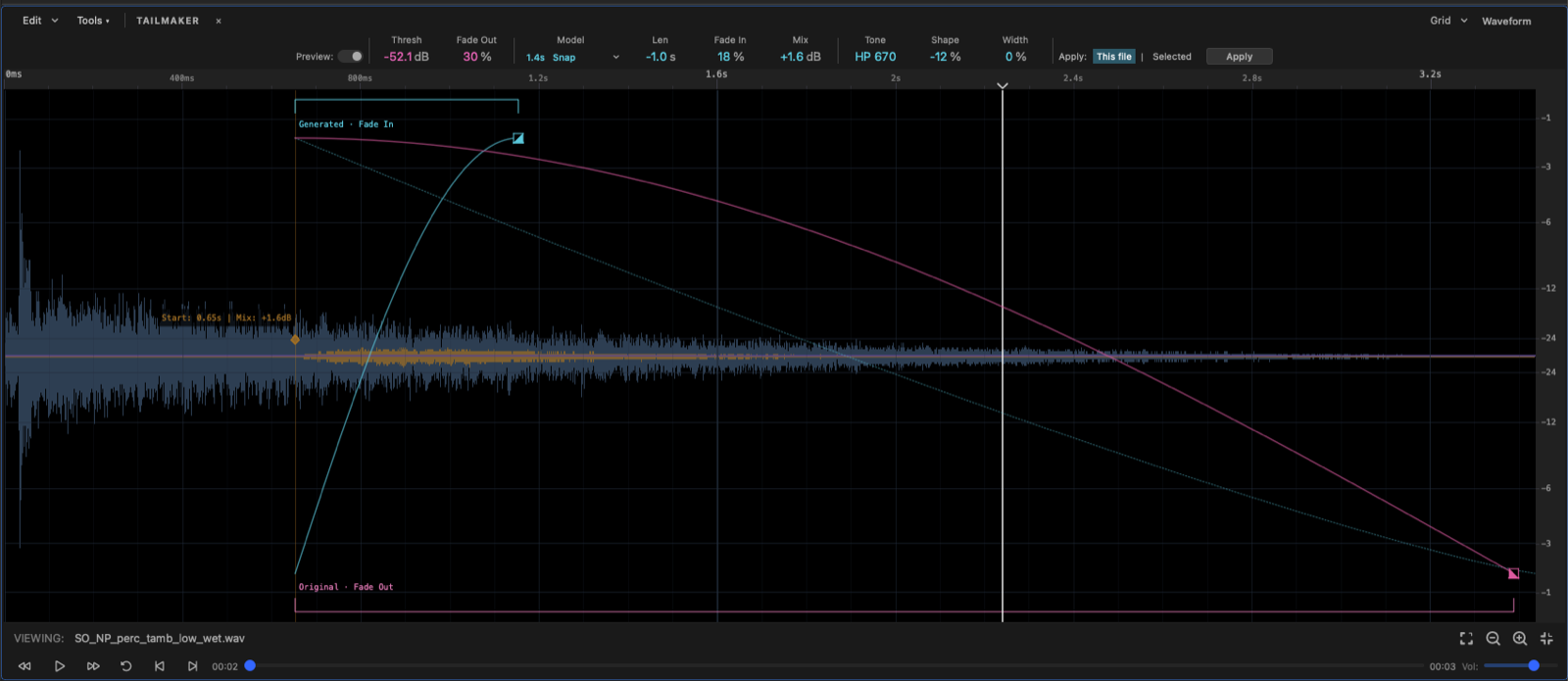The height and width of the screenshot is (681, 1568).
Task: Click the playback position slider knob
Action: pyautogui.click(x=250, y=665)
